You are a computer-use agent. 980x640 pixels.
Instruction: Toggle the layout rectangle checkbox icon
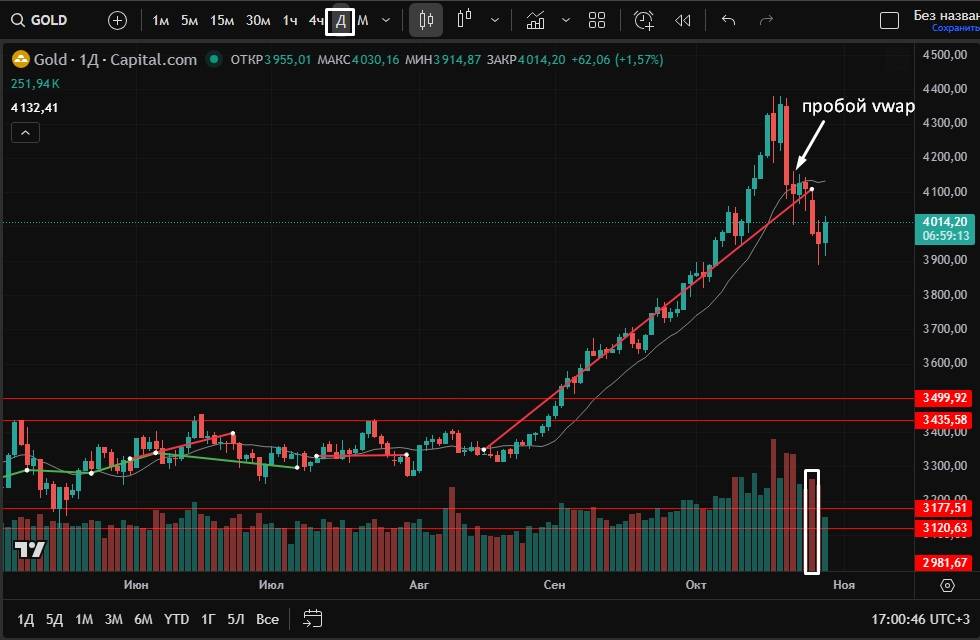click(x=888, y=21)
